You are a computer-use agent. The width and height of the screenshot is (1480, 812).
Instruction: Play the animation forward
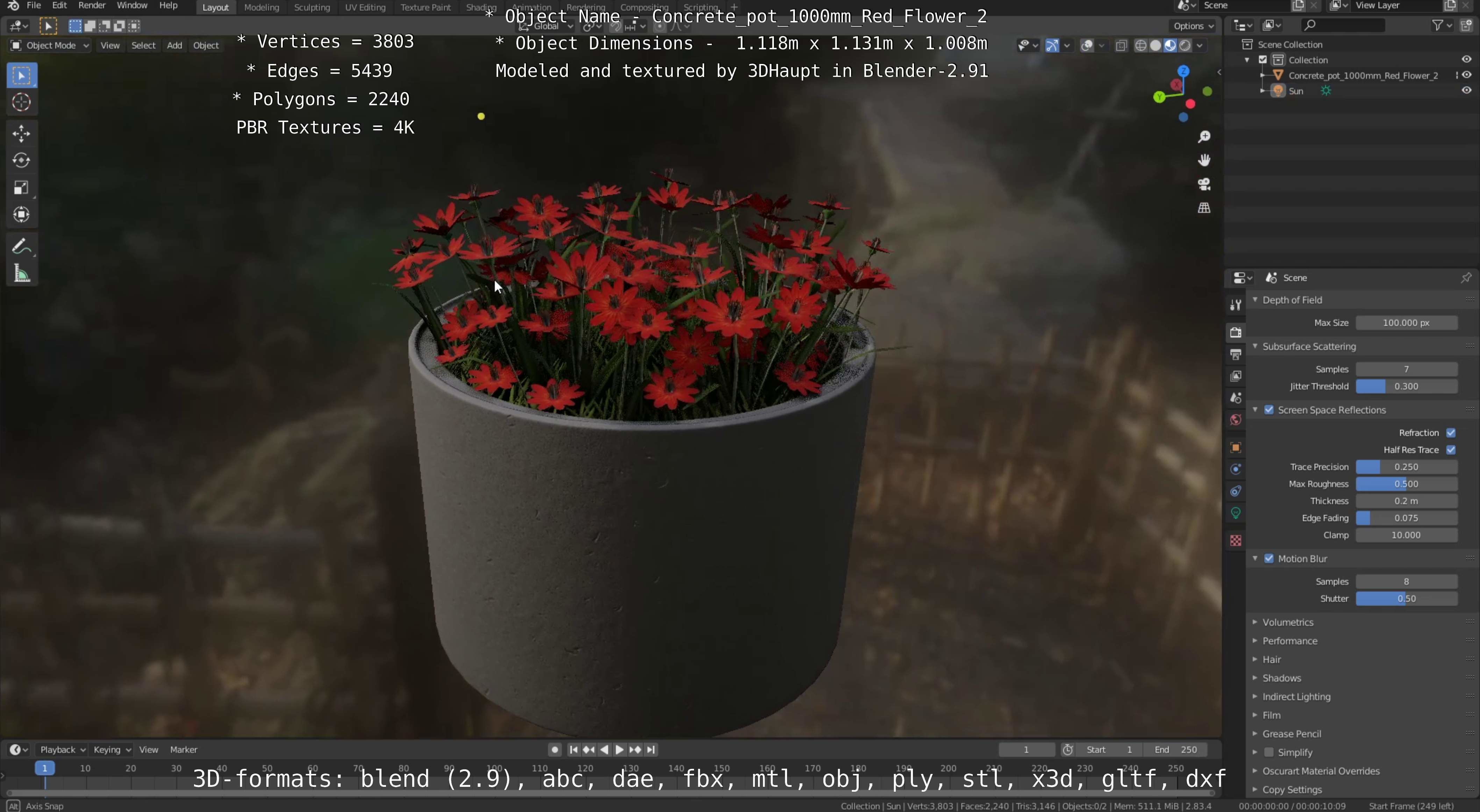click(619, 750)
